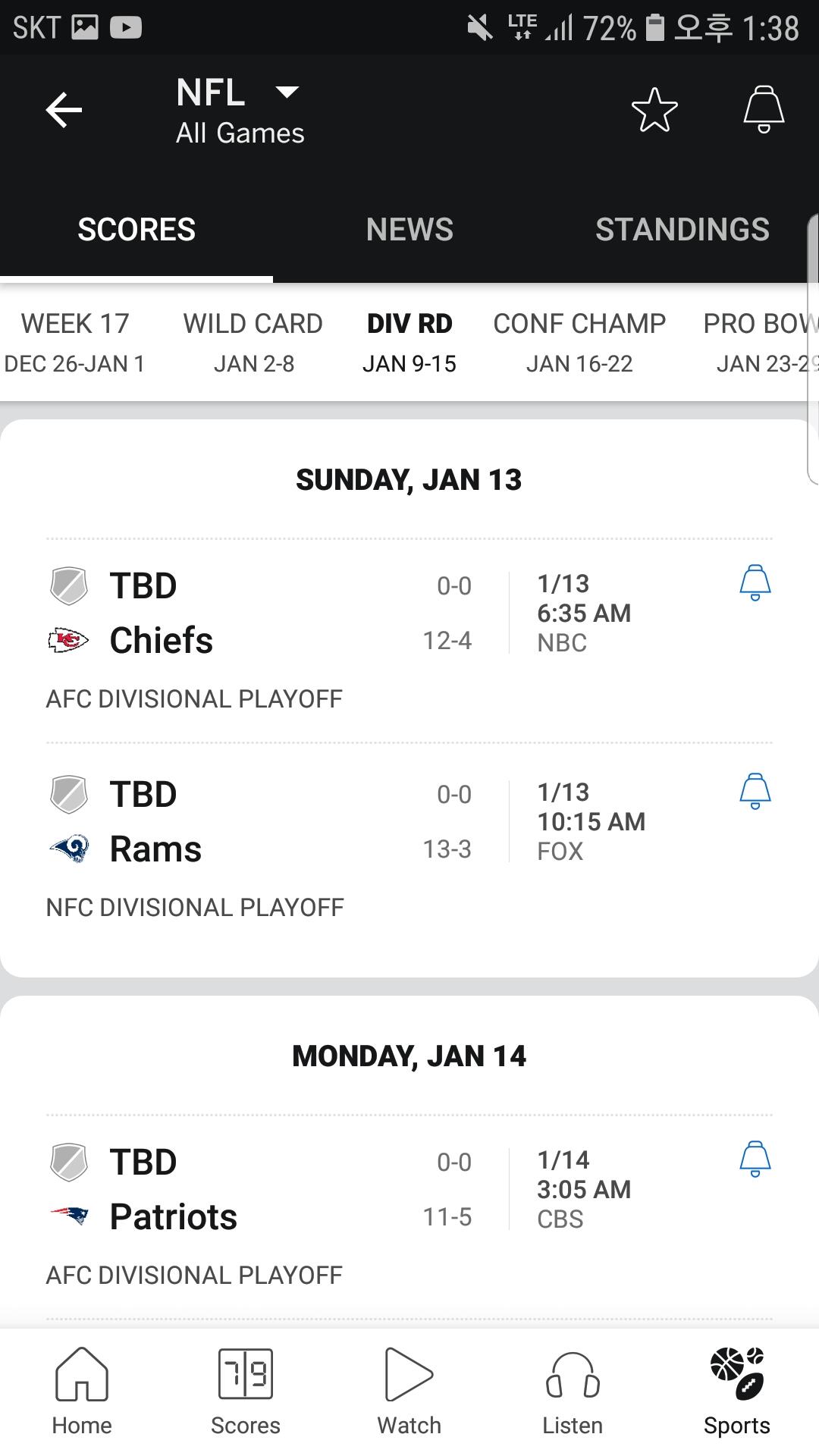Toggle alert bell for Patriots game
Viewport: 819px width, 1456px height.
pos(755,1159)
